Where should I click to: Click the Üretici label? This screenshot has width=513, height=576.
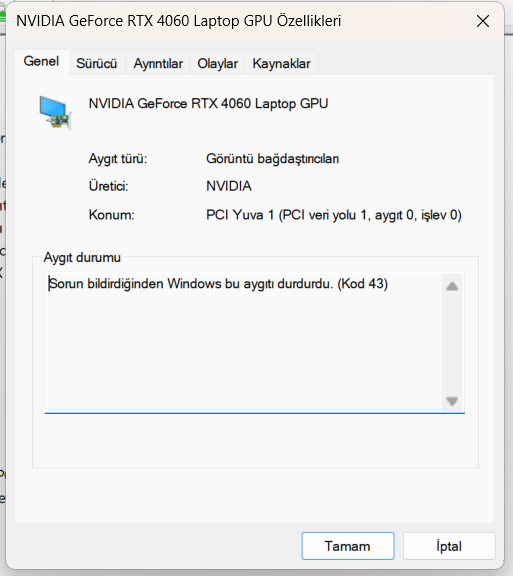[x=108, y=186]
